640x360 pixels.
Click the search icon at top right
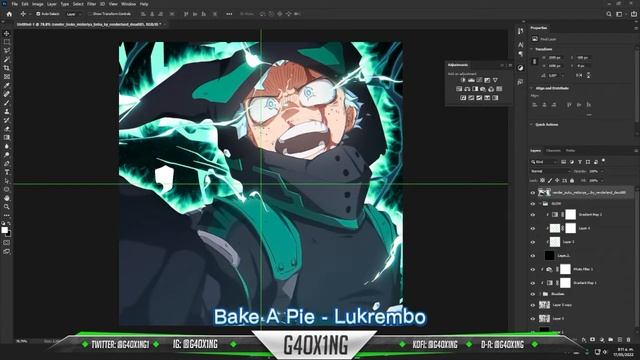coord(609,14)
